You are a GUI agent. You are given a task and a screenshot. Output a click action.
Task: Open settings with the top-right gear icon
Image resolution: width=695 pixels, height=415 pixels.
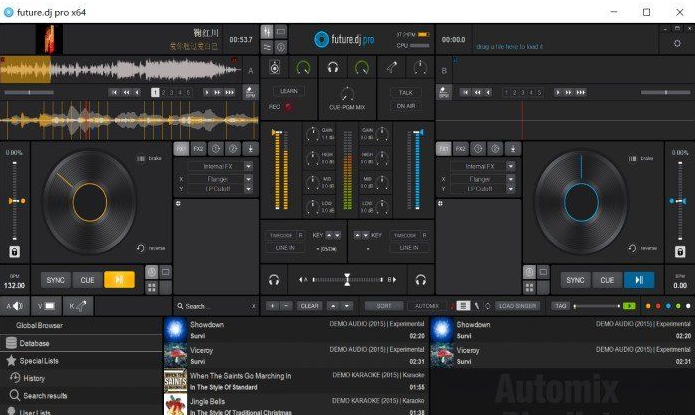click(x=677, y=44)
